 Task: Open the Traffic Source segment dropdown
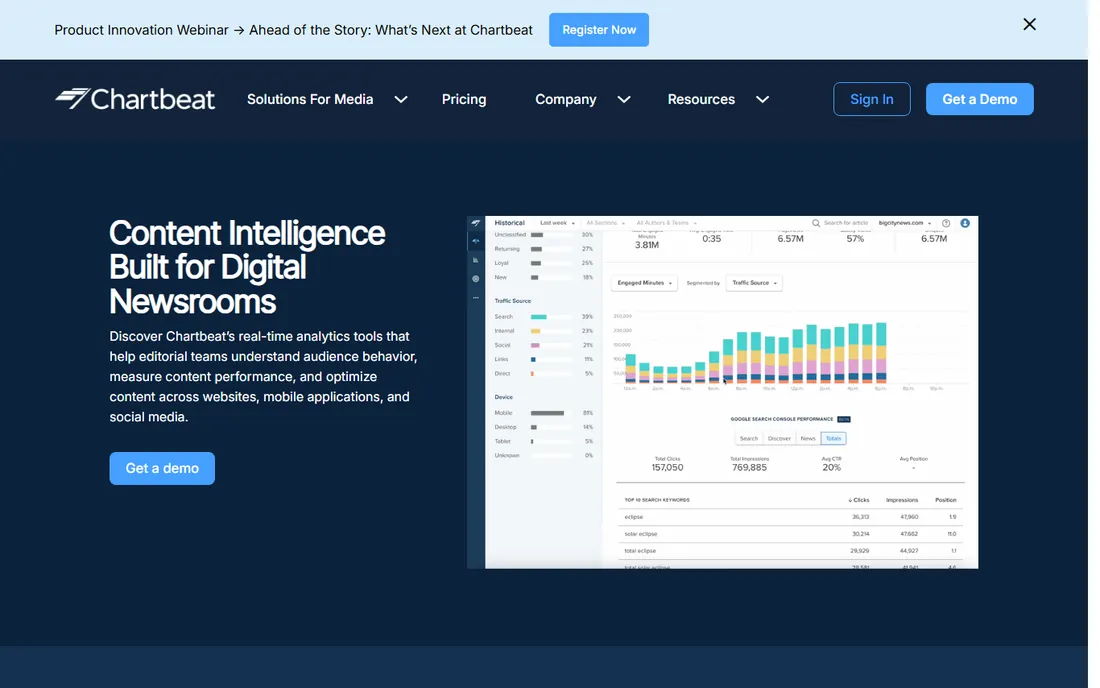click(754, 283)
